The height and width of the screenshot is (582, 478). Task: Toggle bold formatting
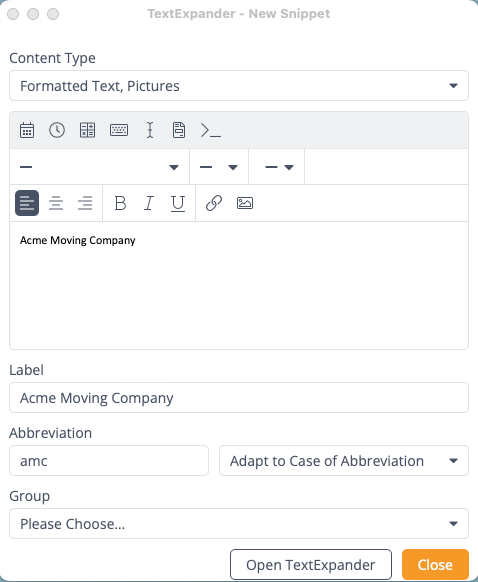point(120,203)
